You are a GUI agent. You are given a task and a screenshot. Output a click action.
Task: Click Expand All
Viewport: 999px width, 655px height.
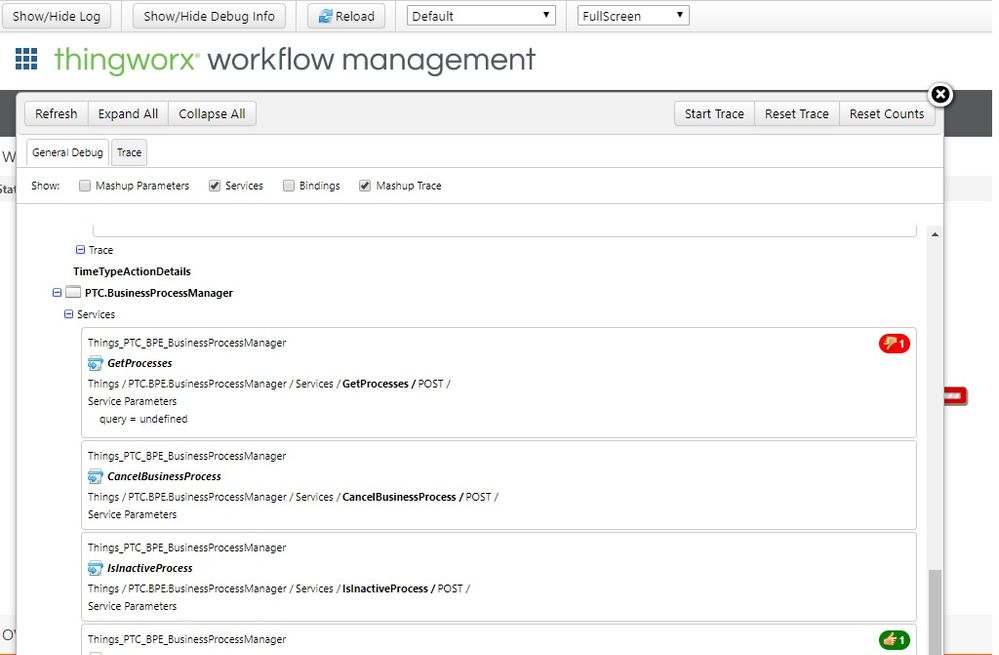128,113
